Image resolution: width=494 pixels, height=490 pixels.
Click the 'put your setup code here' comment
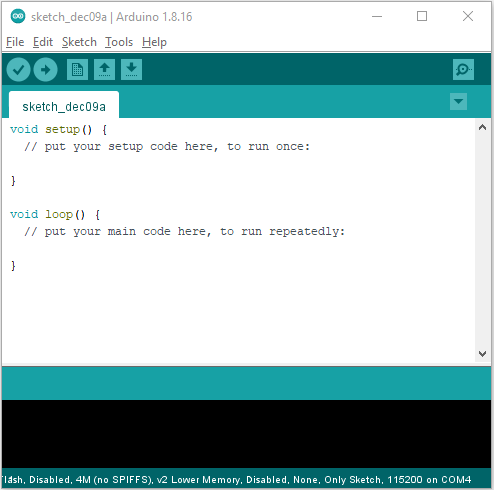coord(167,146)
